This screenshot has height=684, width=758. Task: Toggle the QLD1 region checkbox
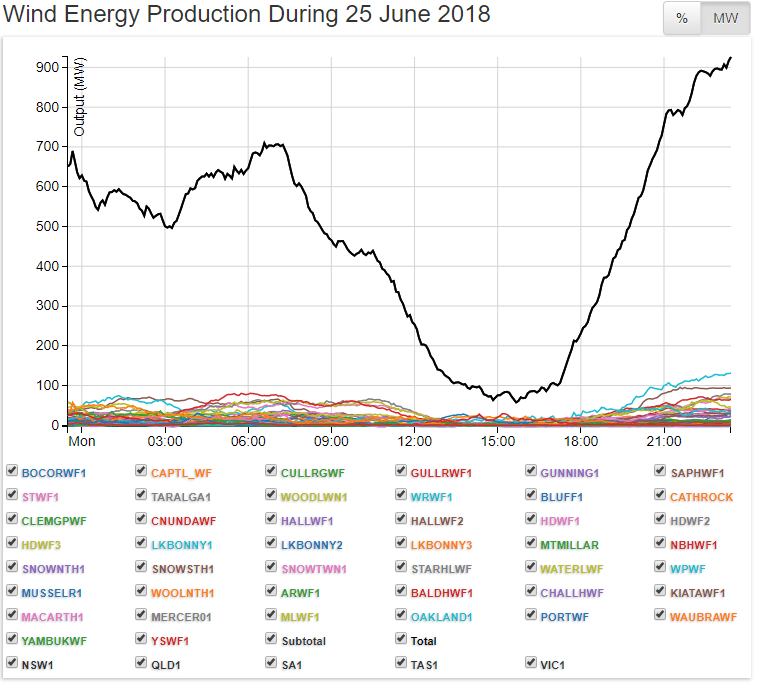click(x=141, y=662)
